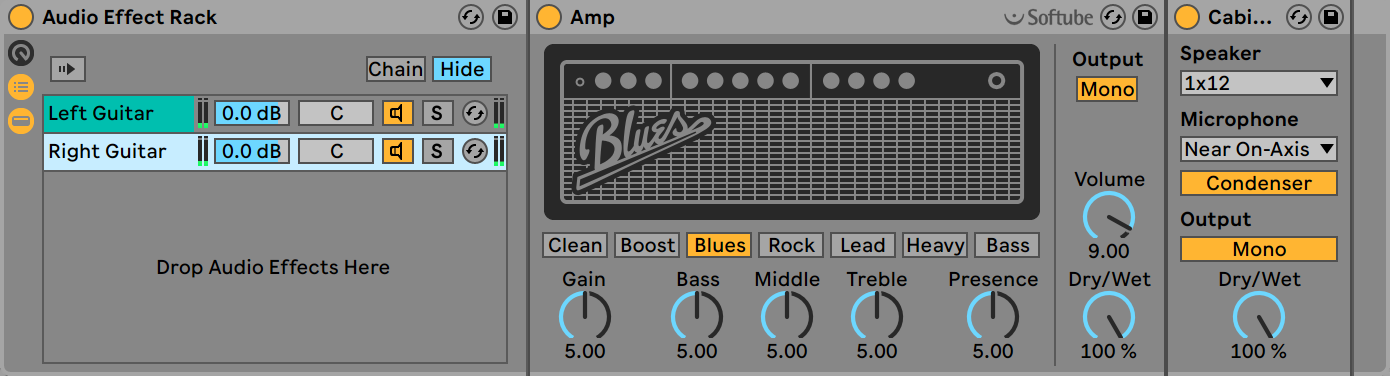Click Cabinet Dry/Wet value 100 %
The height and width of the screenshot is (376, 1390).
1259,351
